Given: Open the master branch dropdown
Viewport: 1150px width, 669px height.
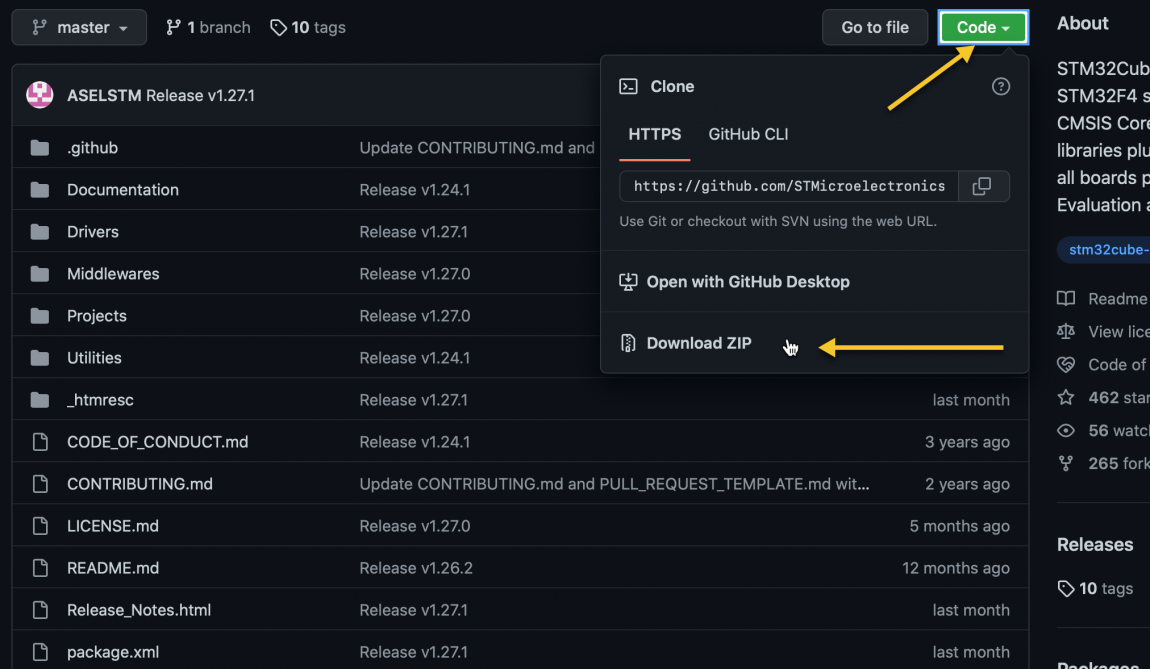Looking at the screenshot, I should [79, 27].
